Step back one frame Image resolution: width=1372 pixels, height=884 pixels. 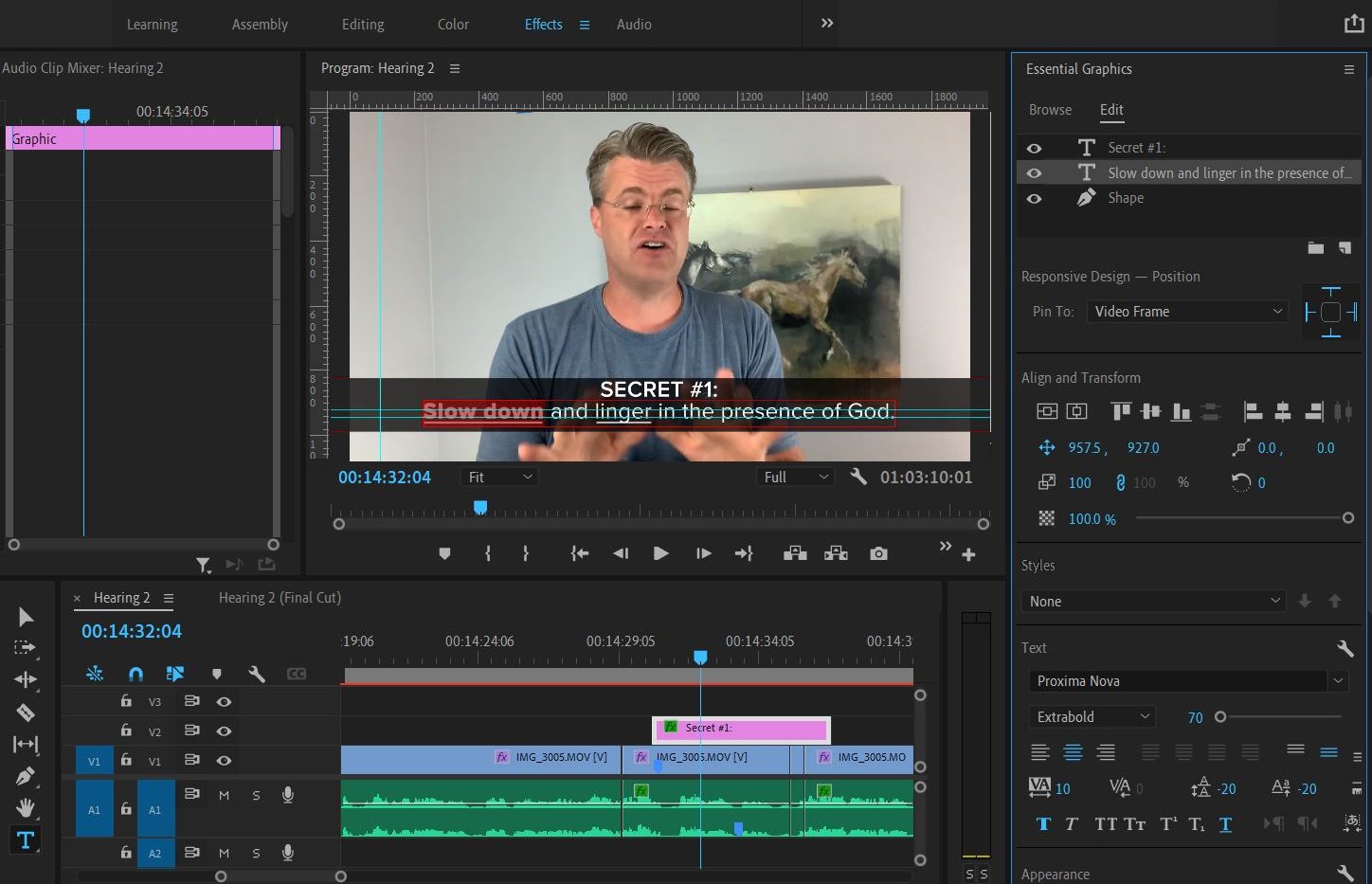(621, 553)
